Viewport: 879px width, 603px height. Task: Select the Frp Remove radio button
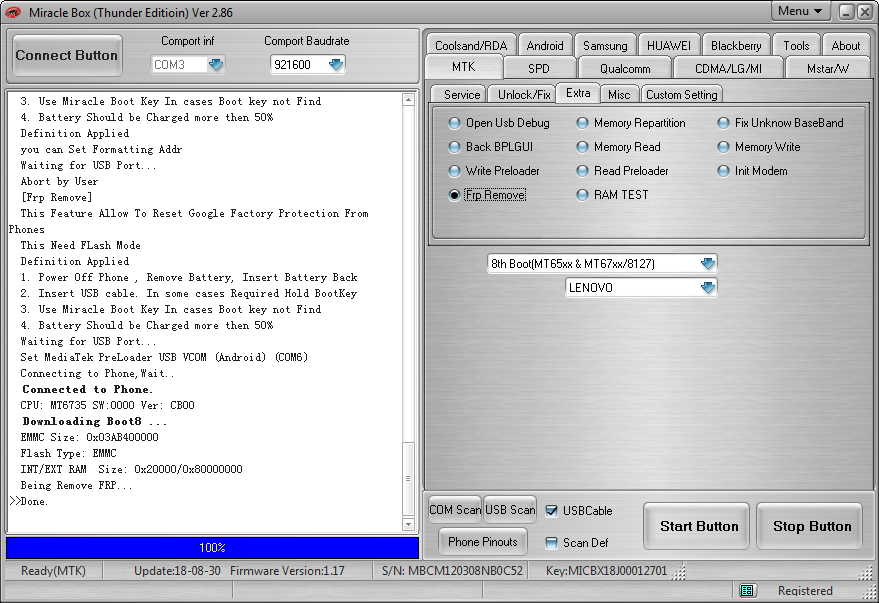454,195
